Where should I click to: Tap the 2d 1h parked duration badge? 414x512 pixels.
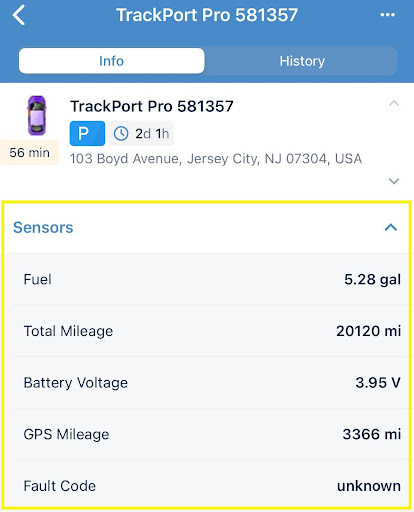(141, 134)
